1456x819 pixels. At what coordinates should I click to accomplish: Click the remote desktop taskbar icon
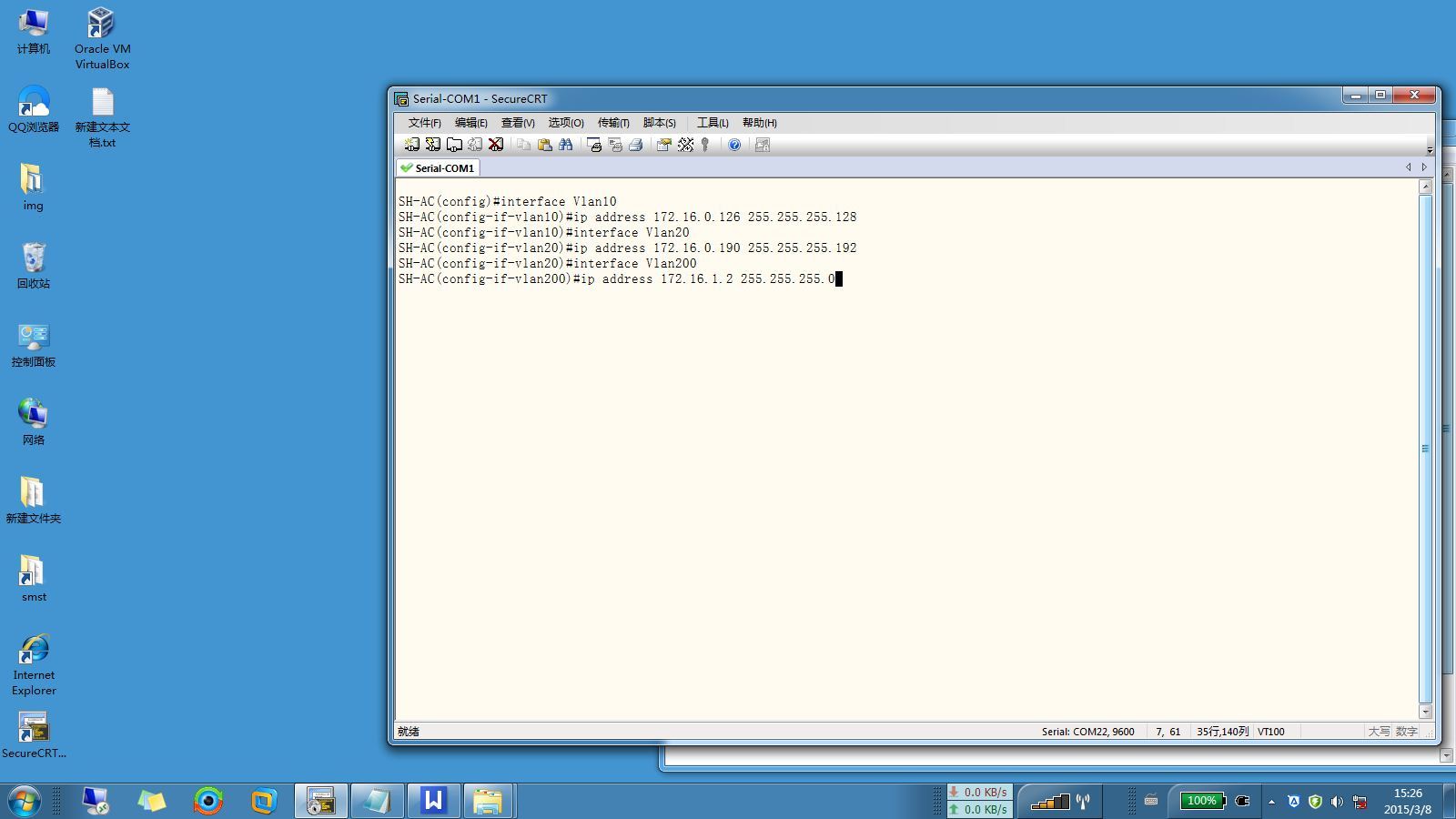(96, 801)
